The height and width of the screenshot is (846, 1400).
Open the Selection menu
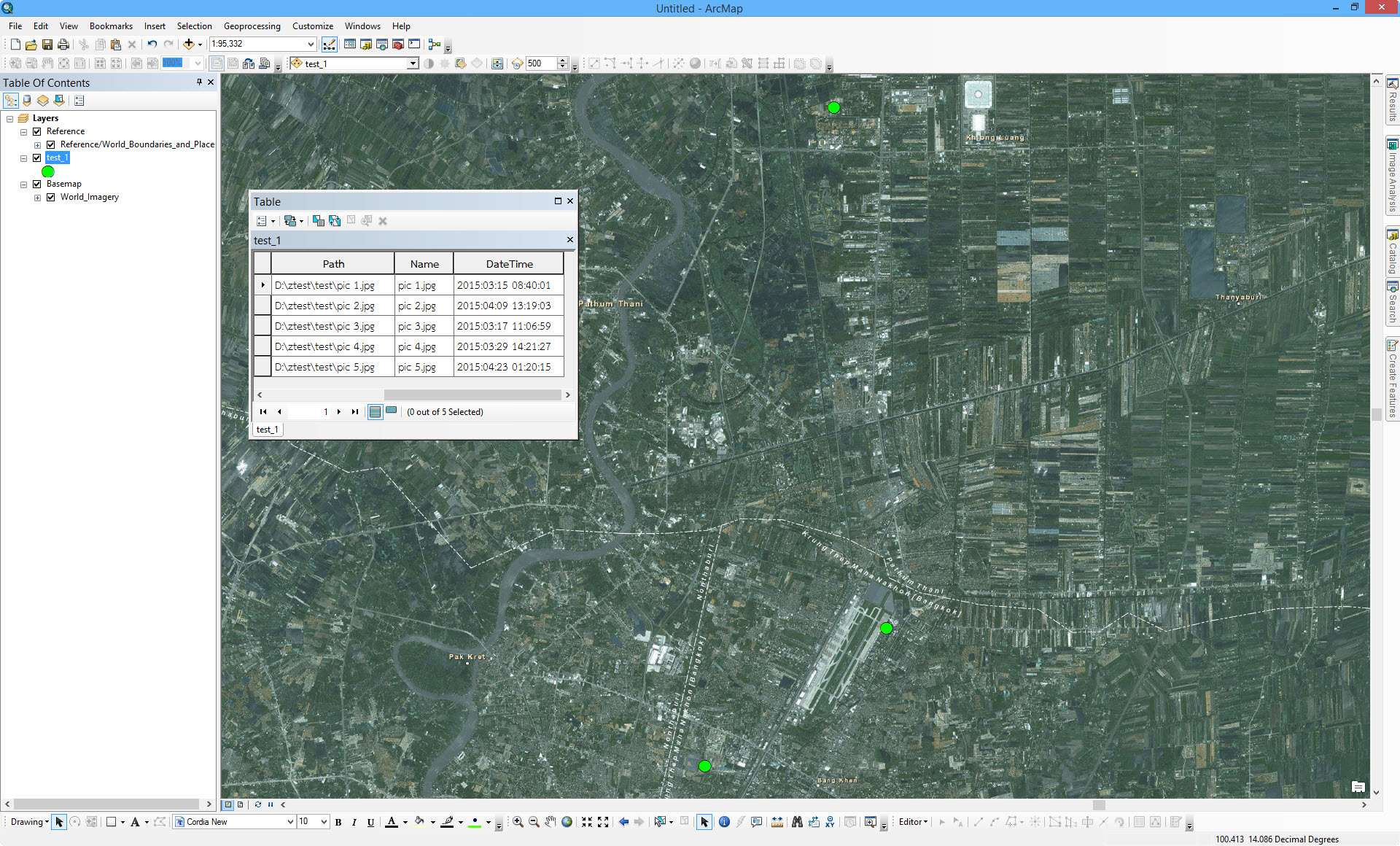(194, 26)
